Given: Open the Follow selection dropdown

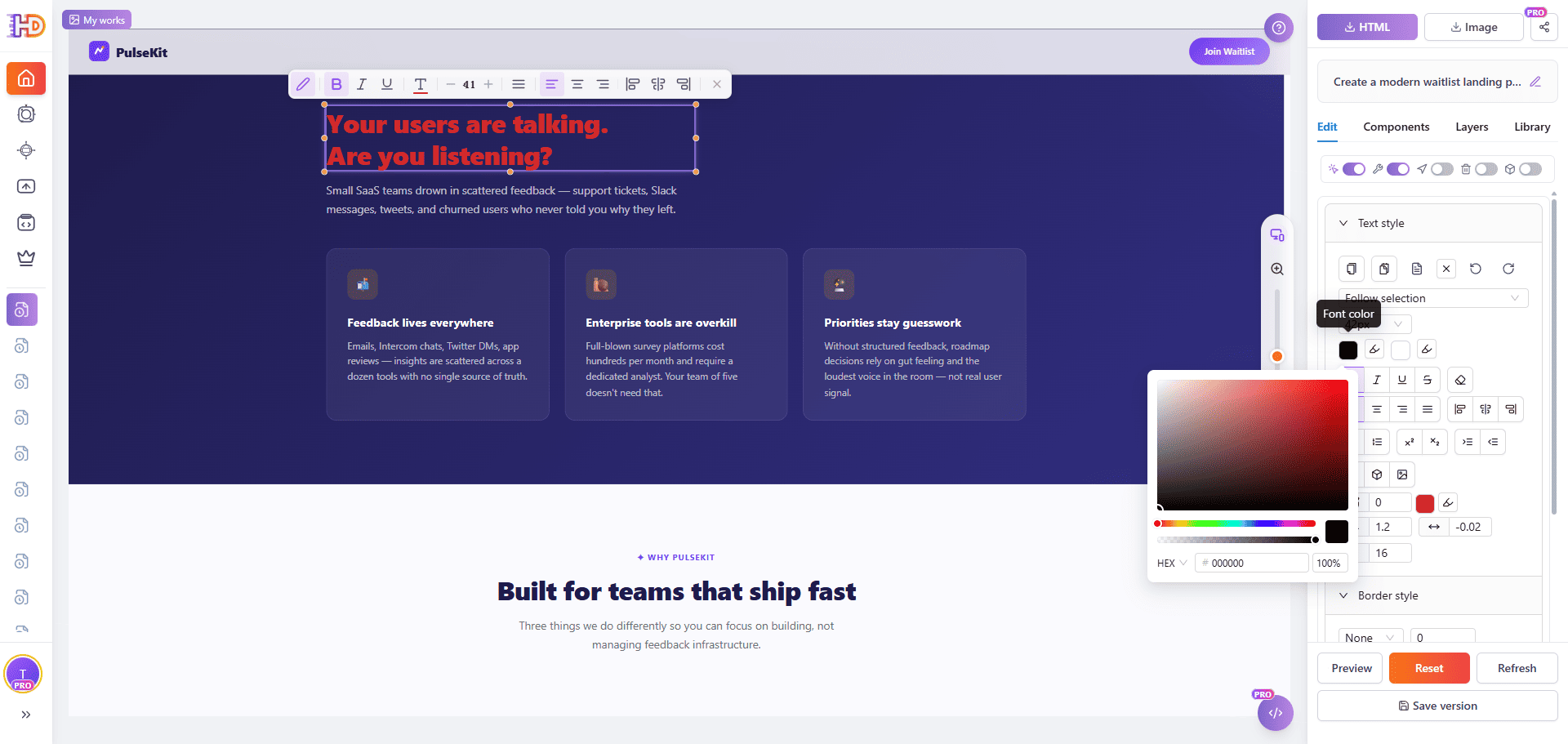Looking at the screenshot, I should click(1433, 298).
